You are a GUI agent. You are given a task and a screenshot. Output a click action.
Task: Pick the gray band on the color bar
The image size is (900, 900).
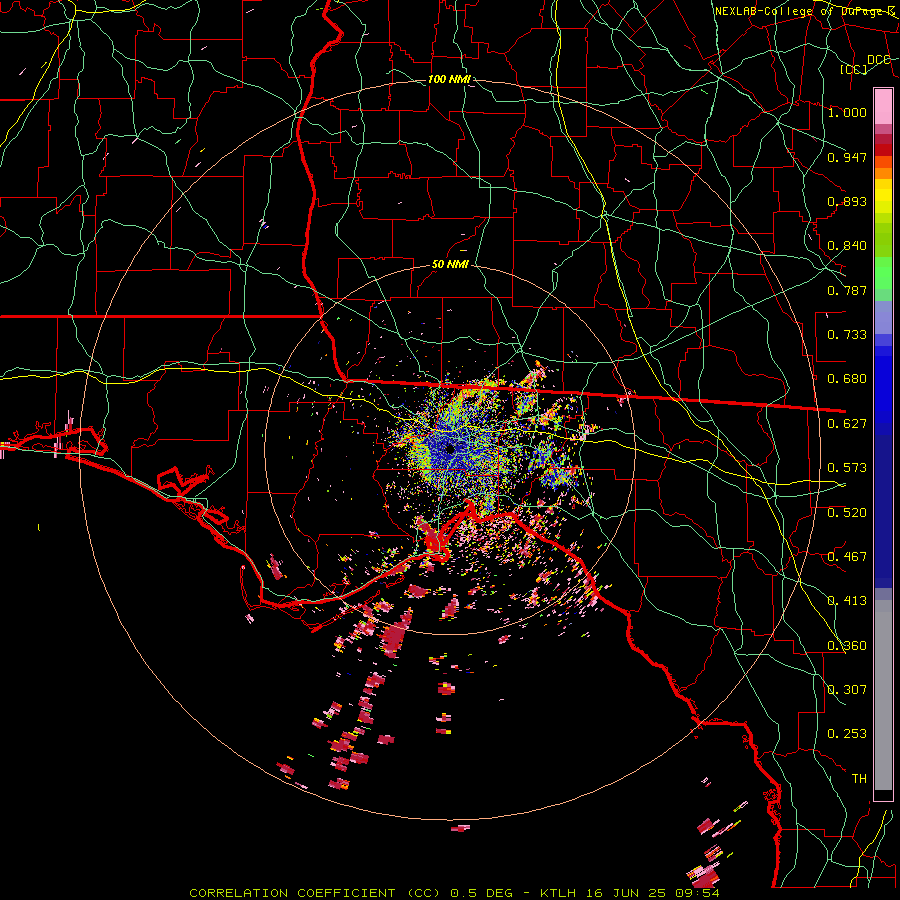(x=883, y=695)
